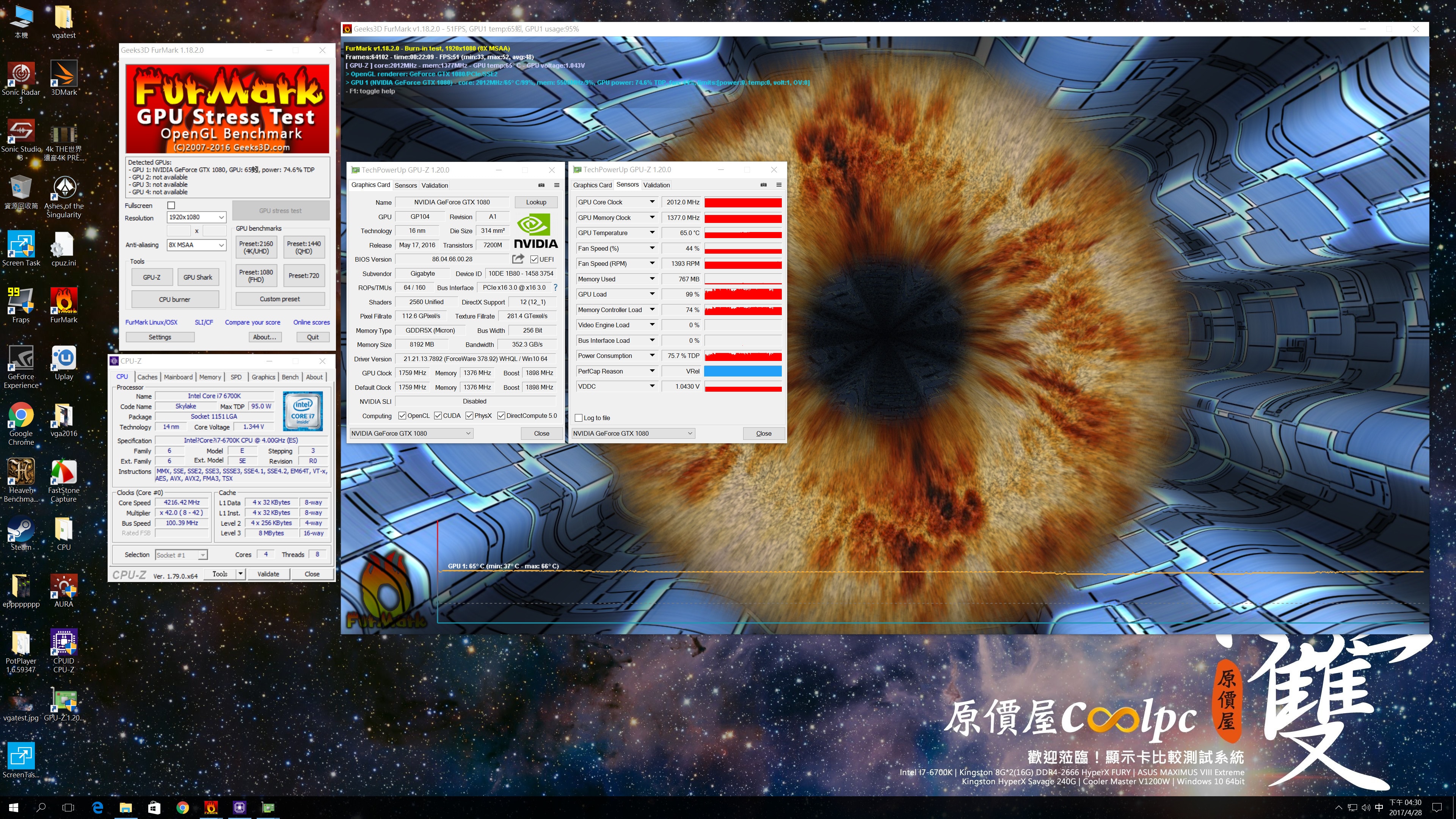Click the GPU Load red graph bar
The width and height of the screenshot is (1456, 819).
coord(743,294)
